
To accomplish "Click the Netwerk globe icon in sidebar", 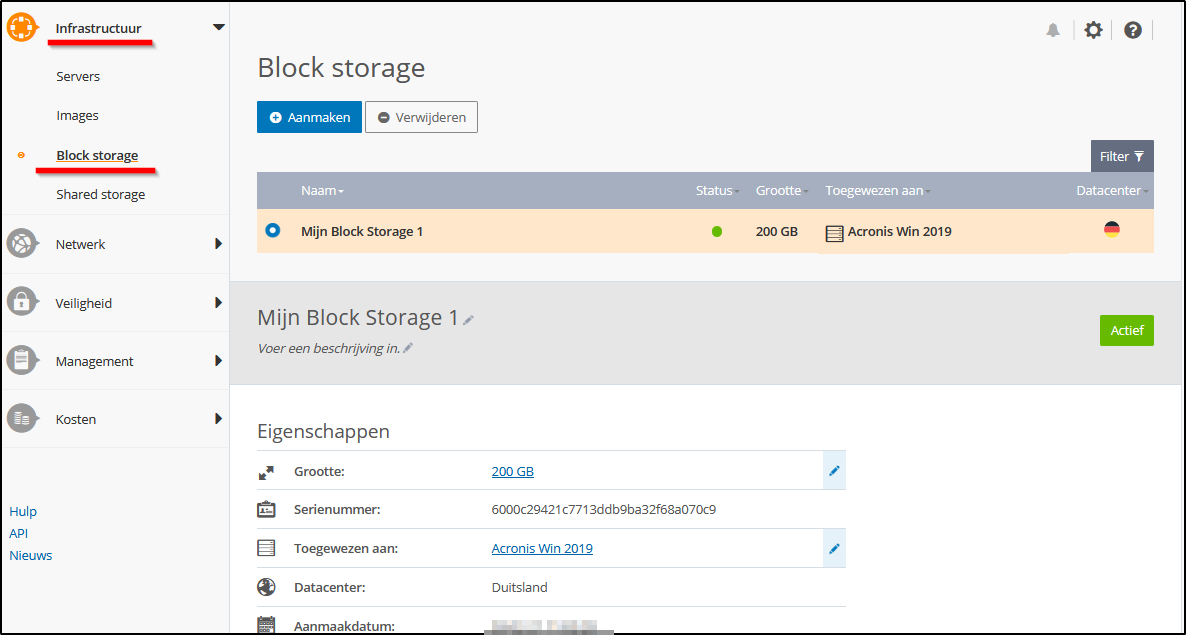I will coord(22,243).
